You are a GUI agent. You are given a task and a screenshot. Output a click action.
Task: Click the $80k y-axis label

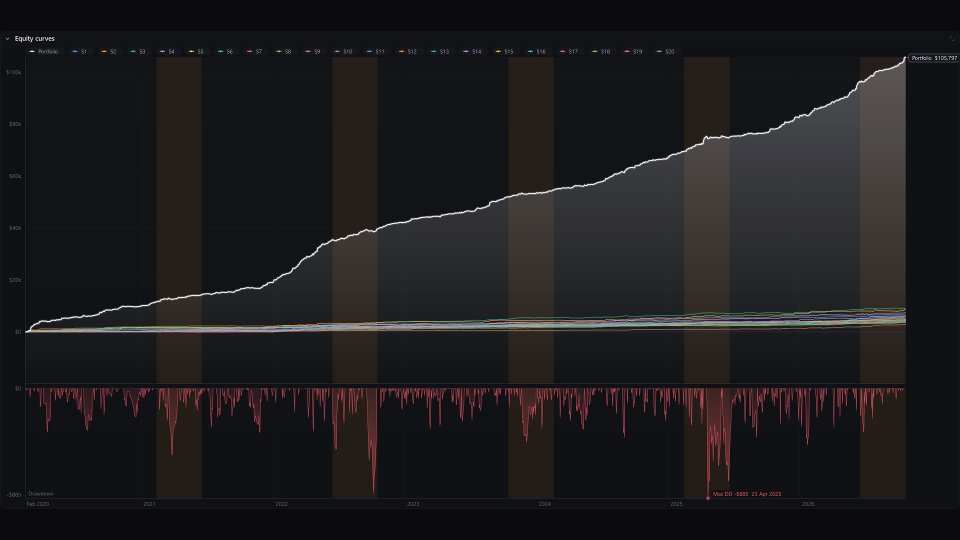pyautogui.click(x=15, y=124)
